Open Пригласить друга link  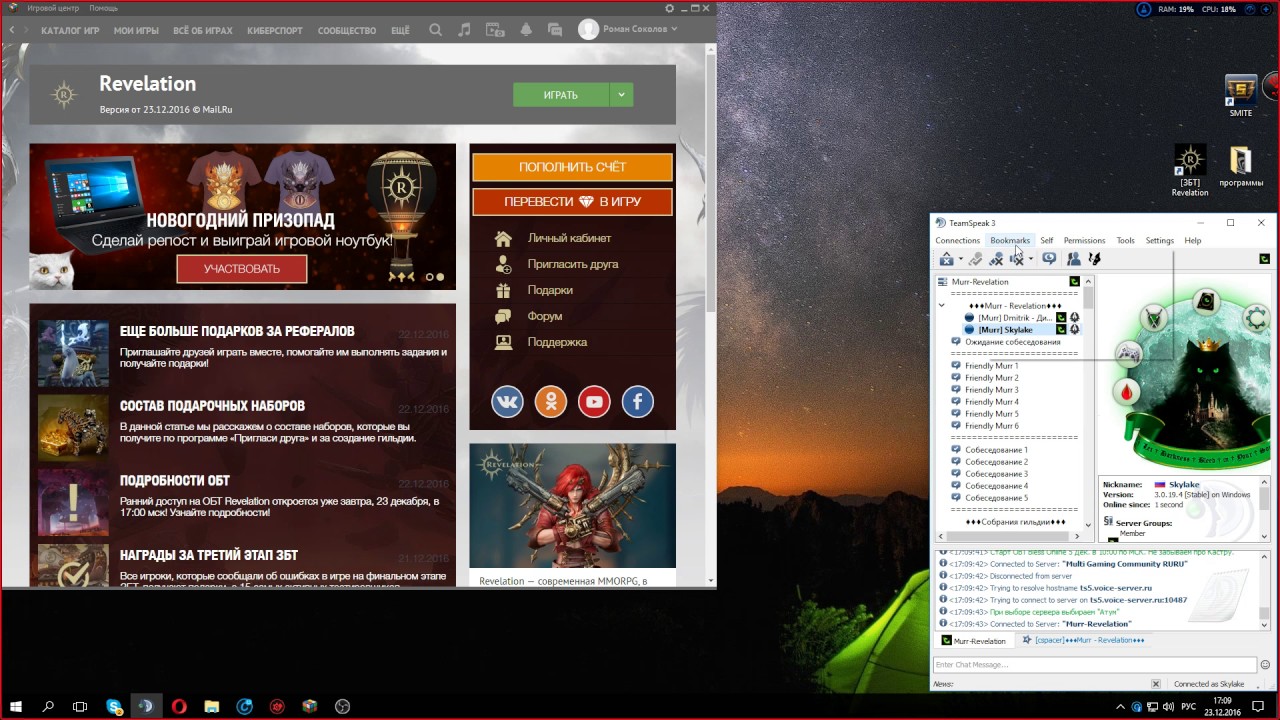point(573,264)
